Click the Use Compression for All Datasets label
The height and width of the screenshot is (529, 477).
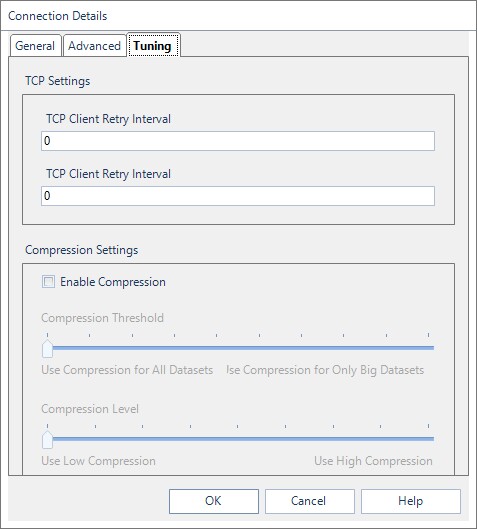[x=127, y=370]
